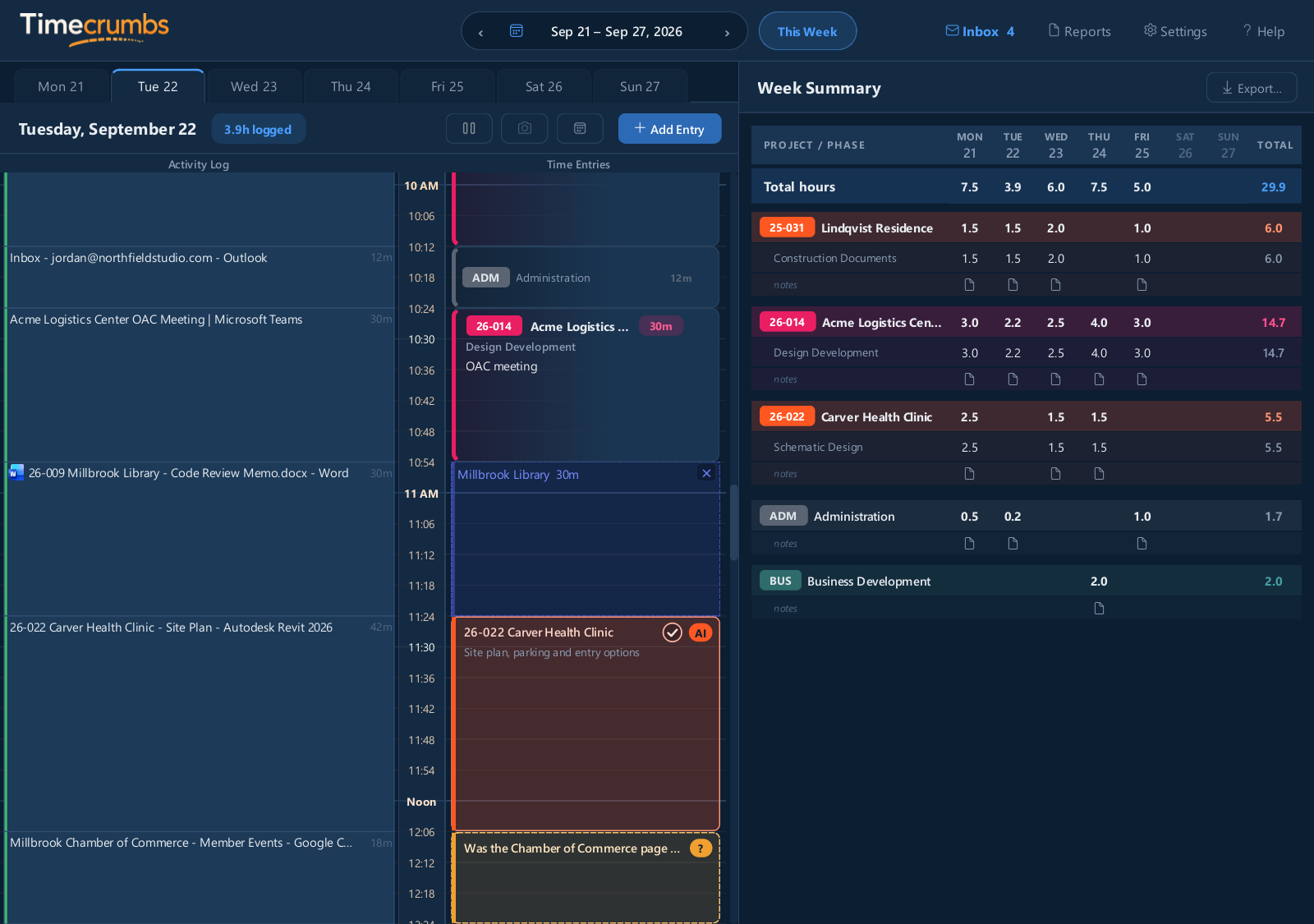Screen dimensions: 1314x924
Task: Open Friday note icon for Administration
Action: coord(1142,544)
